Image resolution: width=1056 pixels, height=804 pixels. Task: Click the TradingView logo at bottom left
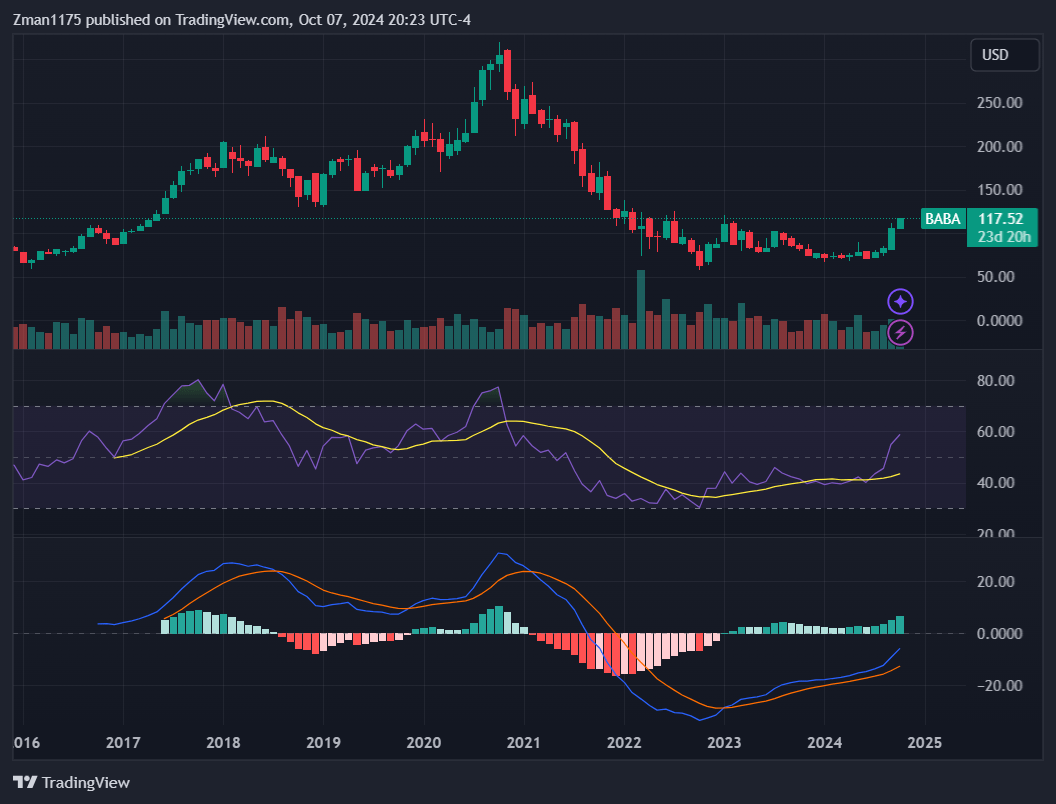point(71,782)
